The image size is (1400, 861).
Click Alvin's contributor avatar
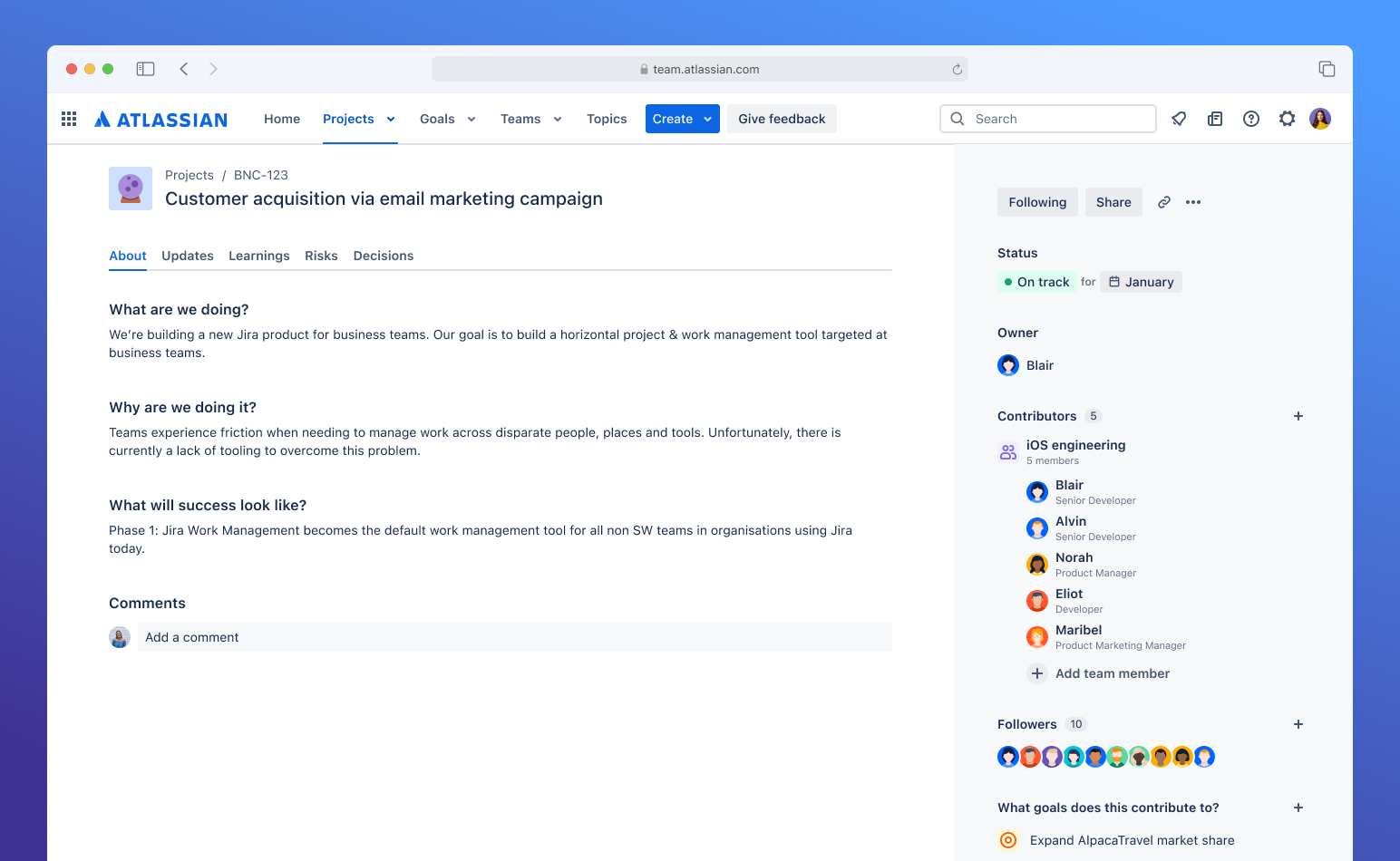(x=1037, y=528)
